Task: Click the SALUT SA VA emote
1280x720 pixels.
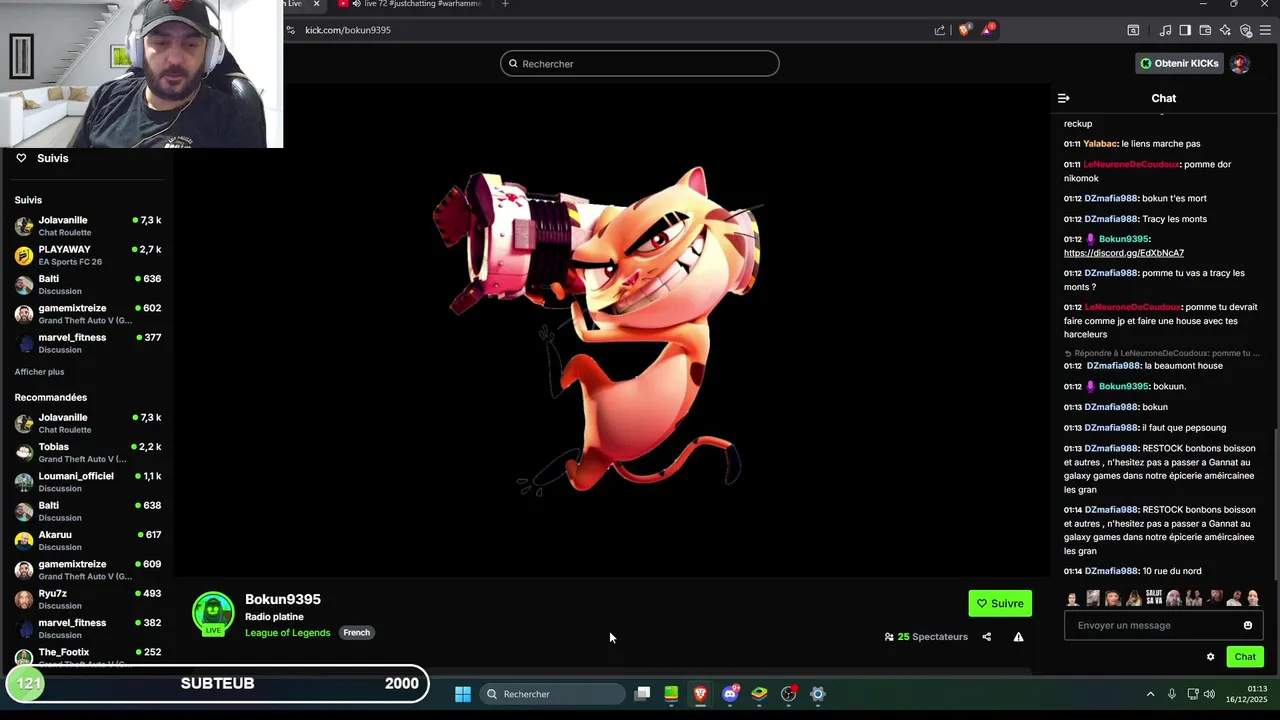Action: (x=1153, y=597)
